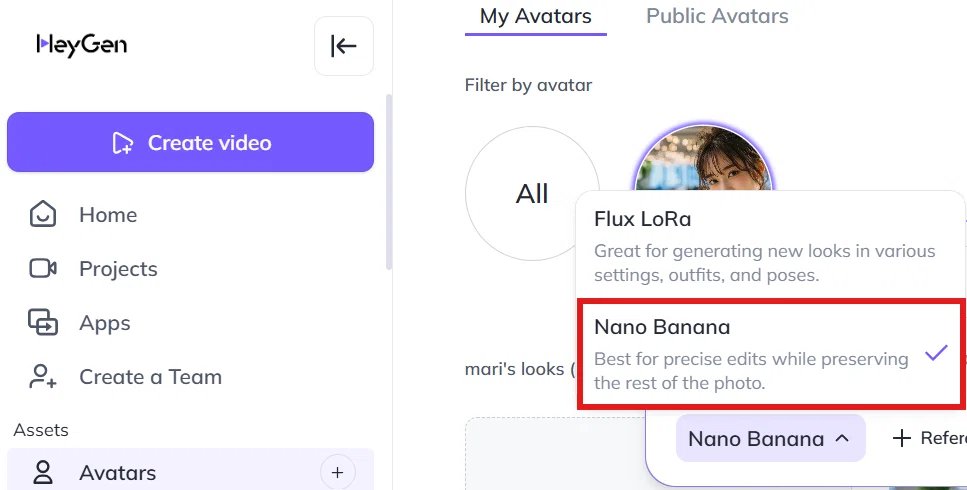Click the Nano Banana checkmark

[936, 353]
